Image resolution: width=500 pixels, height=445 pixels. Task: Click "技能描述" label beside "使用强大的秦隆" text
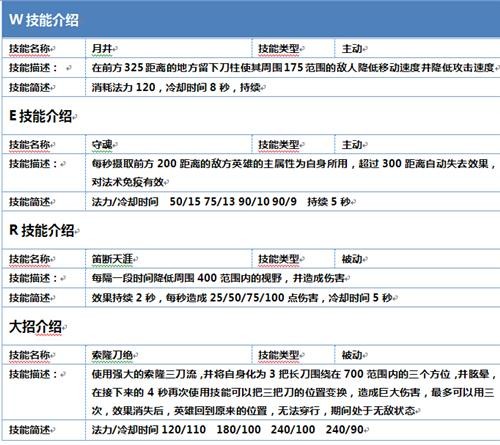click(33, 374)
